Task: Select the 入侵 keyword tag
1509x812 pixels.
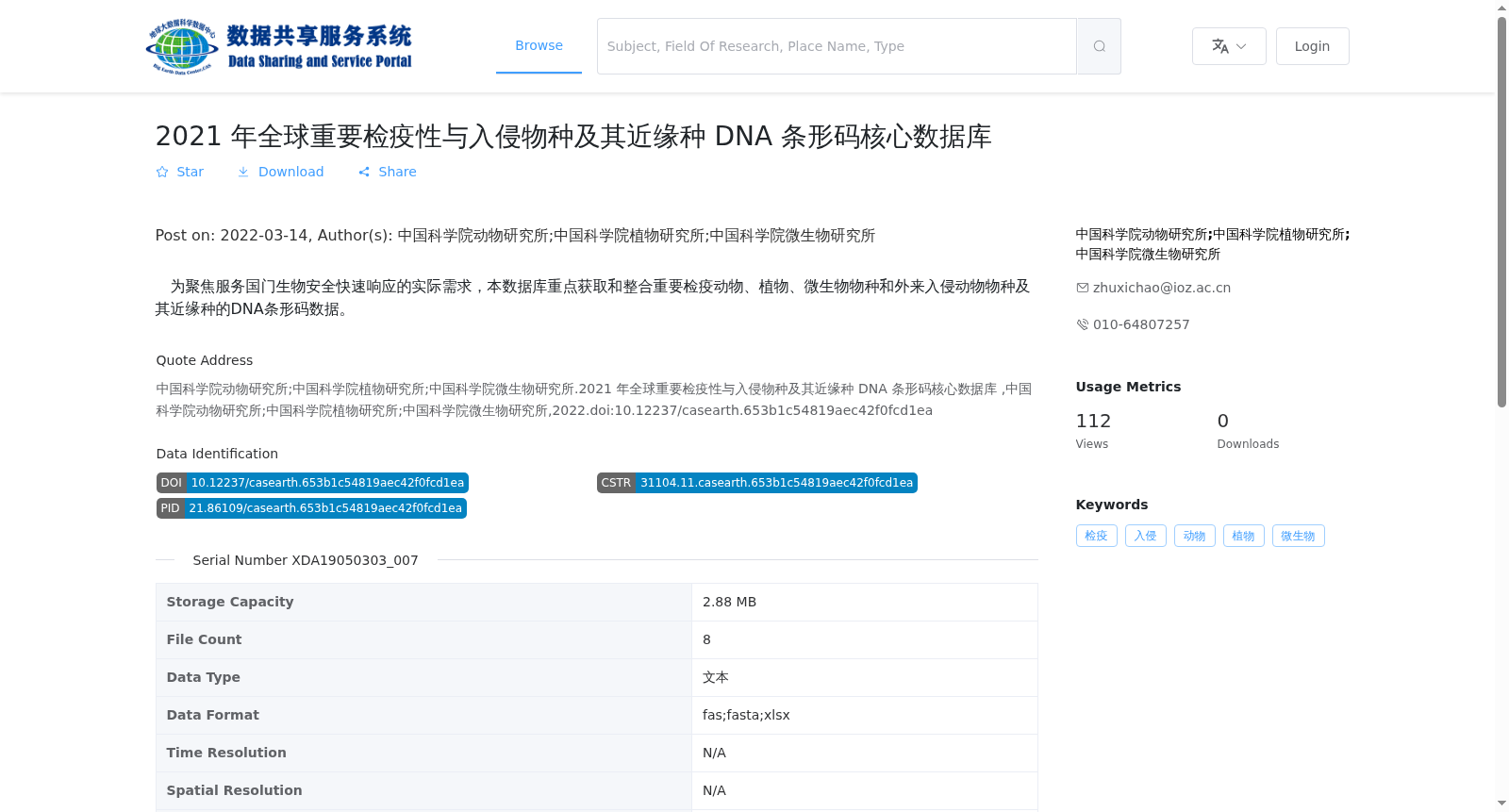Action: pyautogui.click(x=1146, y=536)
